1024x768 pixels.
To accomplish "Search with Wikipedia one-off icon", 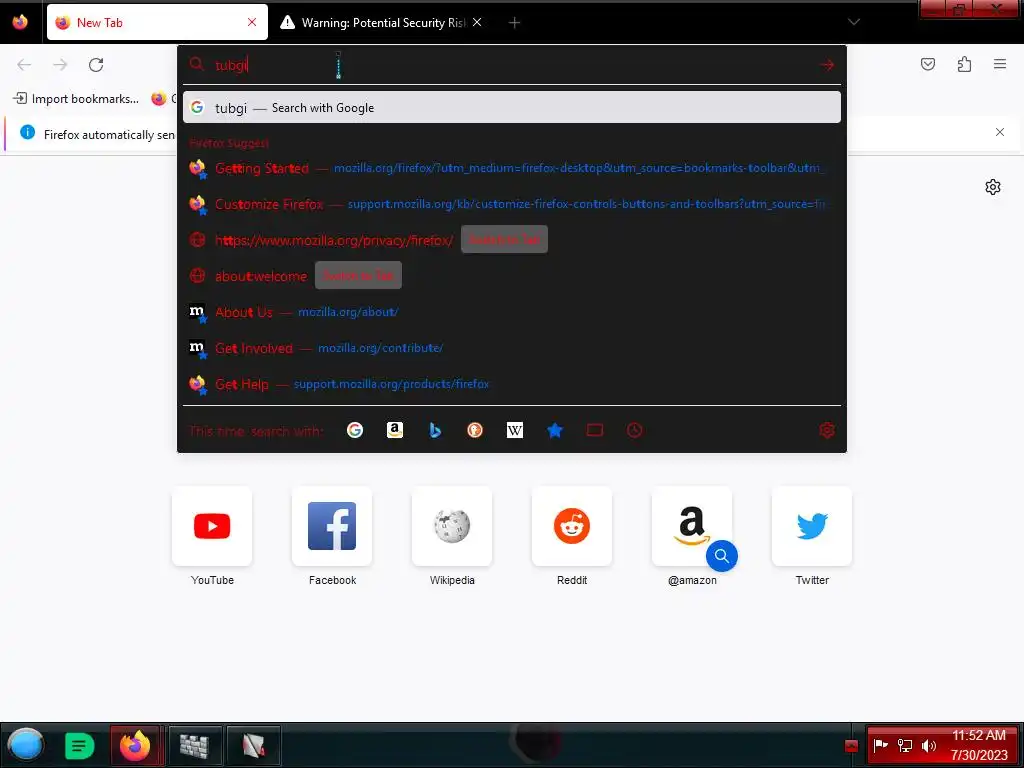I will pyautogui.click(x=515, y=430).
